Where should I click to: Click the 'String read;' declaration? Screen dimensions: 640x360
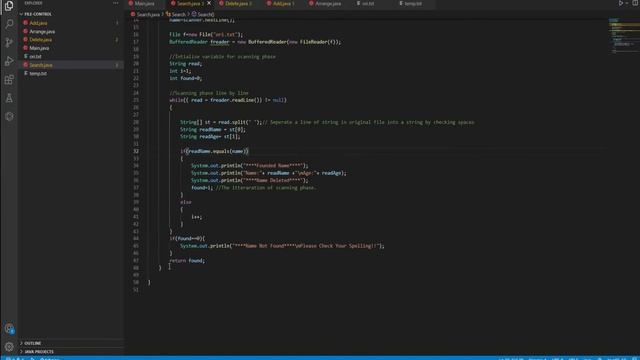tap(186, 64)
